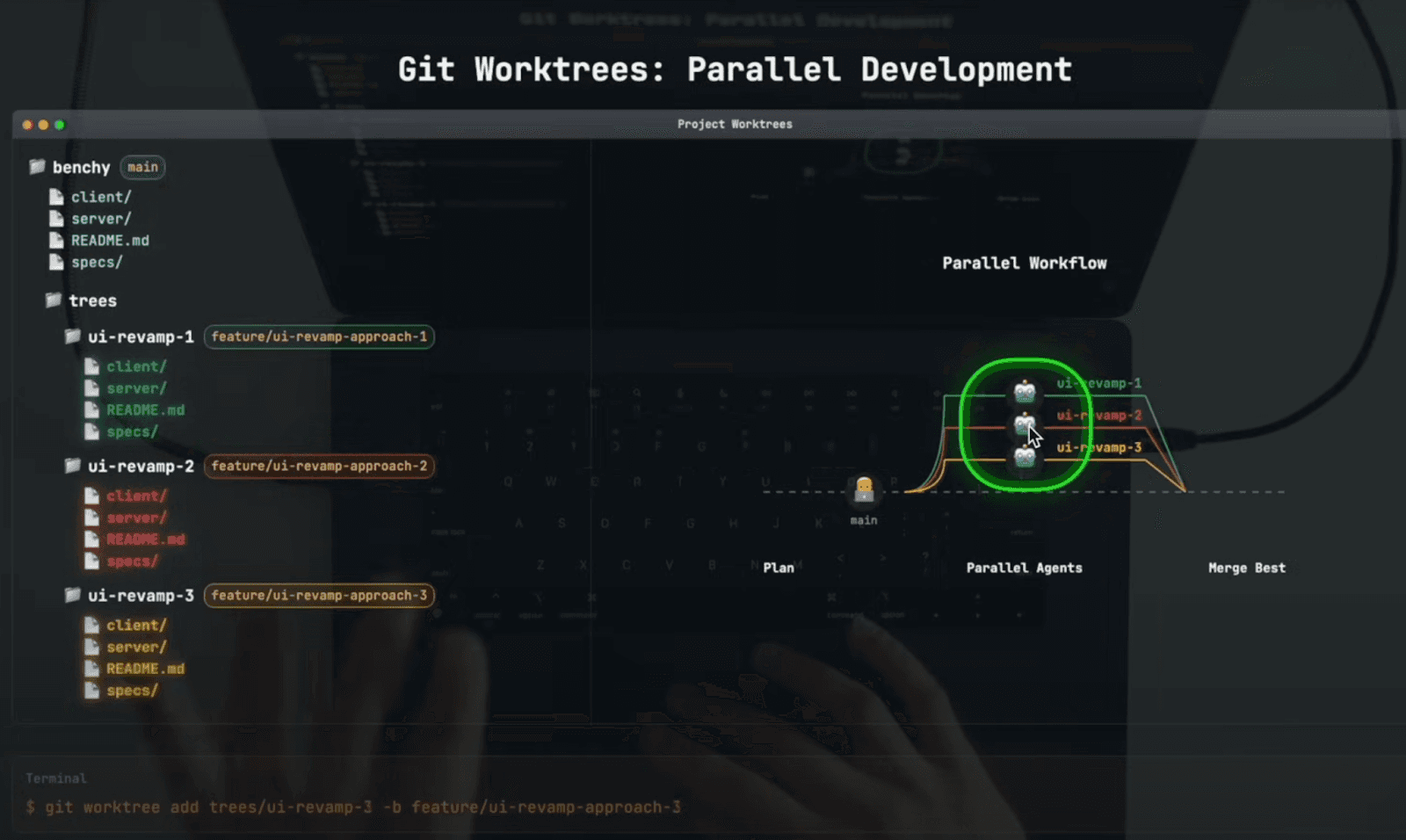Viewport: 1406px width, 840px height.
Task: Click the git worktree add command line
Action: click(x=353, y=807)
